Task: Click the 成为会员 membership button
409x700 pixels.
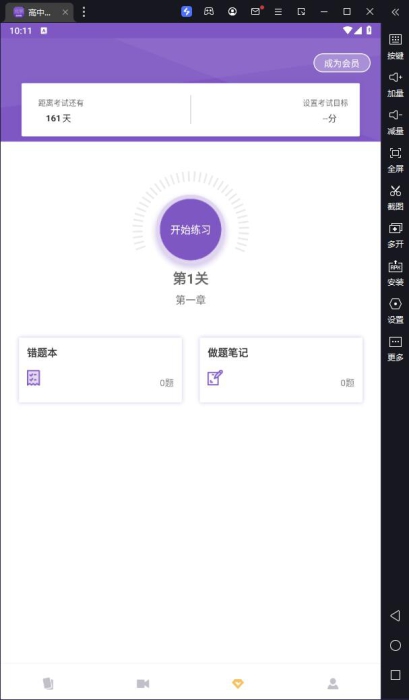Action: tap(342, 63)
